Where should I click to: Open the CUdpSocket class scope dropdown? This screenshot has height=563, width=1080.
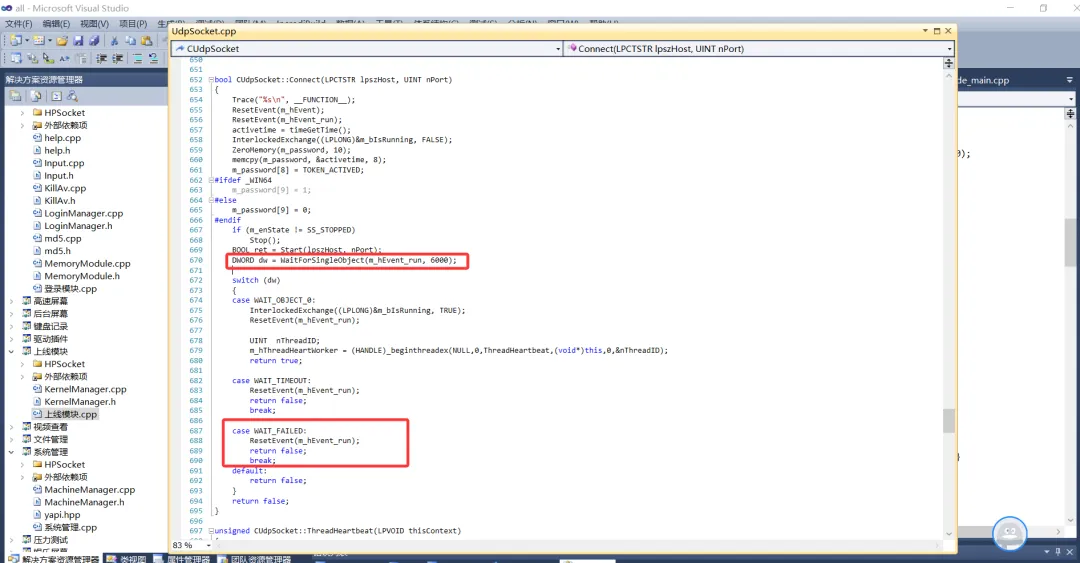tap(558, 49)
